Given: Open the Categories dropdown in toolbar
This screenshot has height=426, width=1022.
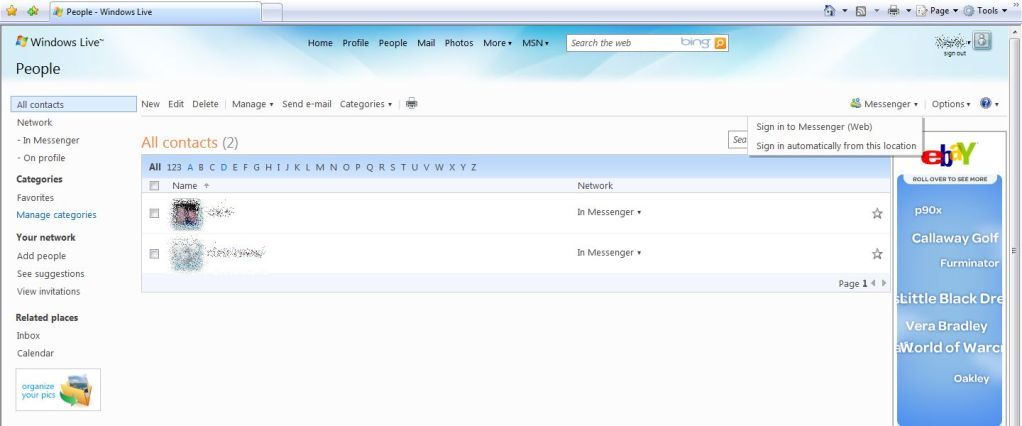Looking at the screenshot, I should [x=366, y=104].
